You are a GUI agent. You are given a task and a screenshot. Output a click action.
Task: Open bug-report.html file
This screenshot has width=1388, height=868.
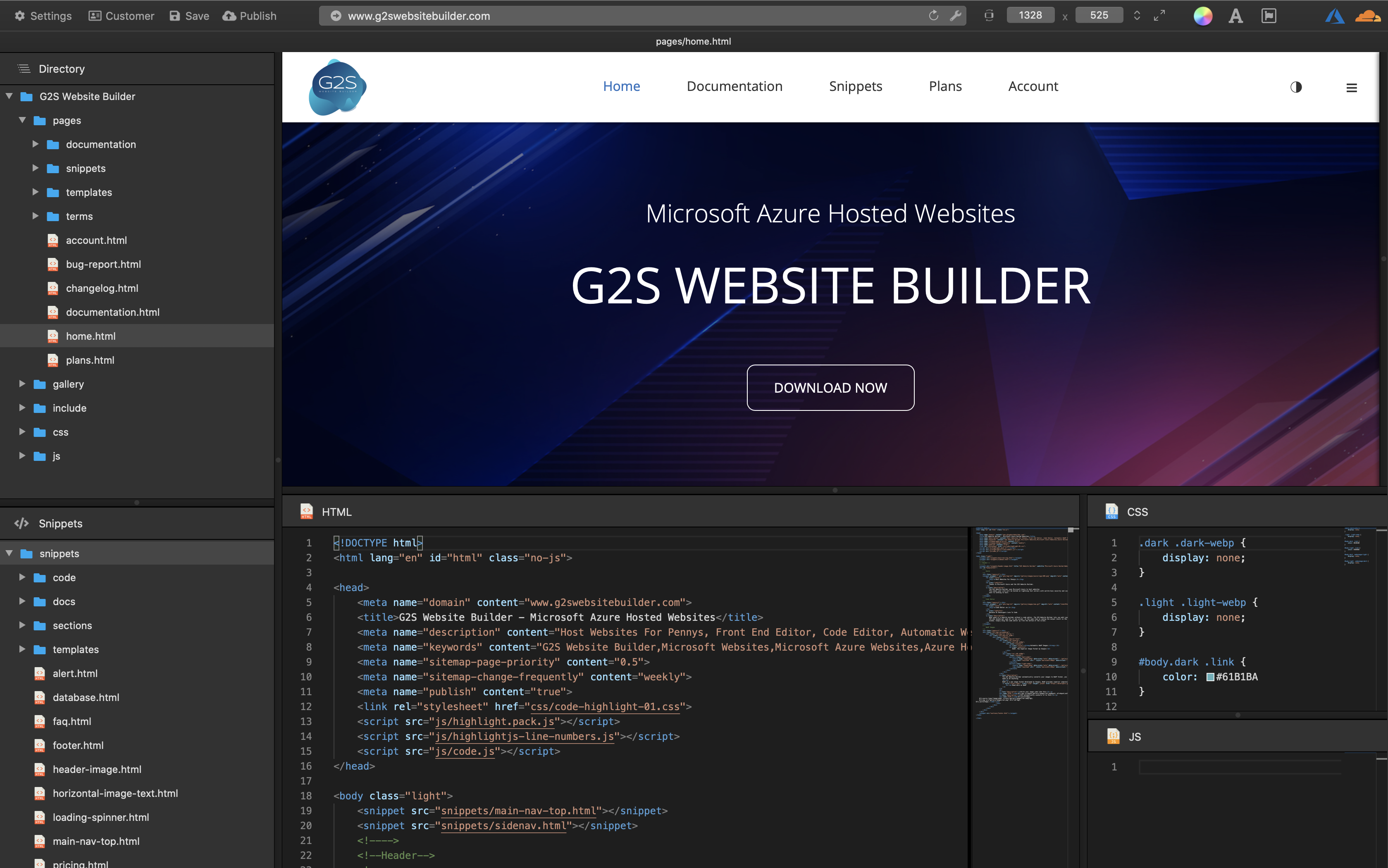click(103, 264)
